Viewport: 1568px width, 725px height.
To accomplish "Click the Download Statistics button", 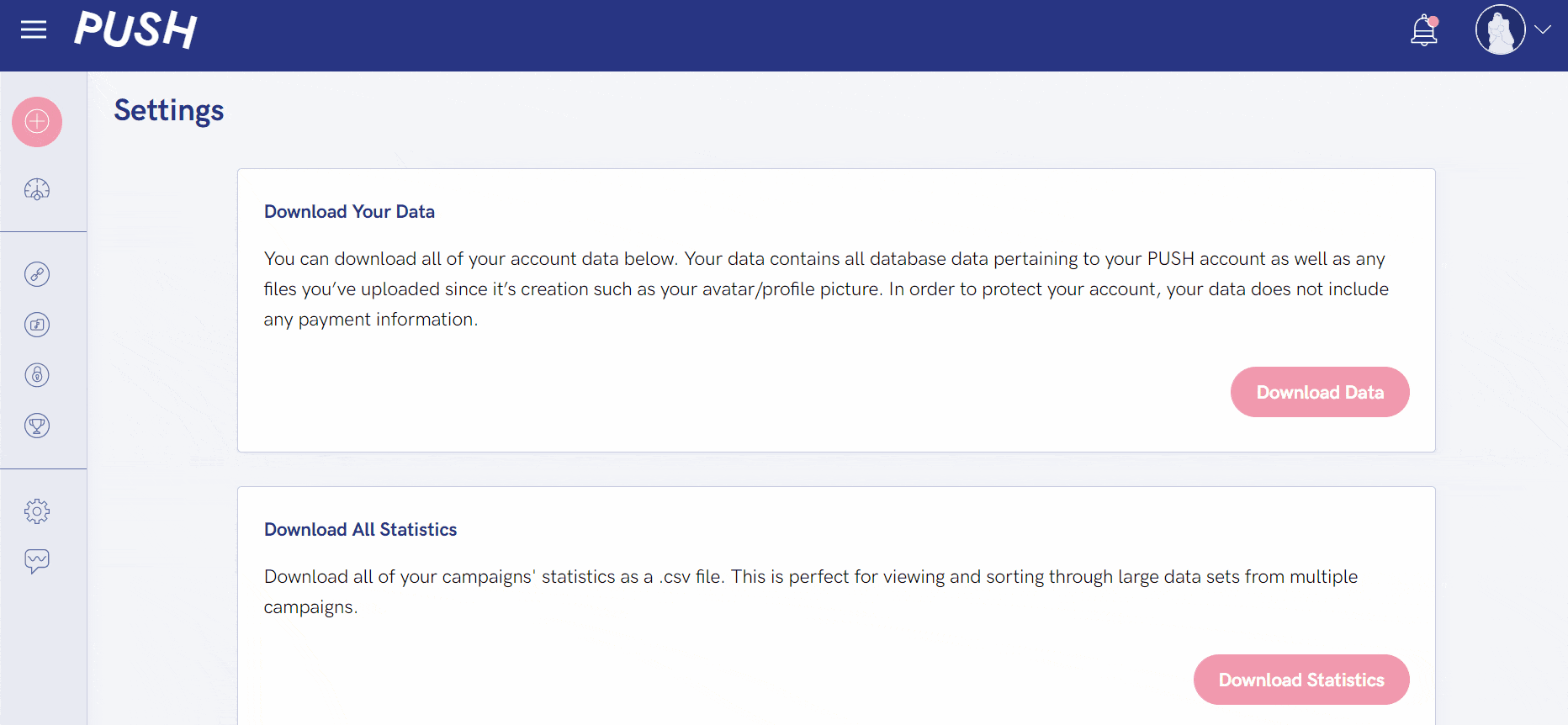I will [1301, 680].
